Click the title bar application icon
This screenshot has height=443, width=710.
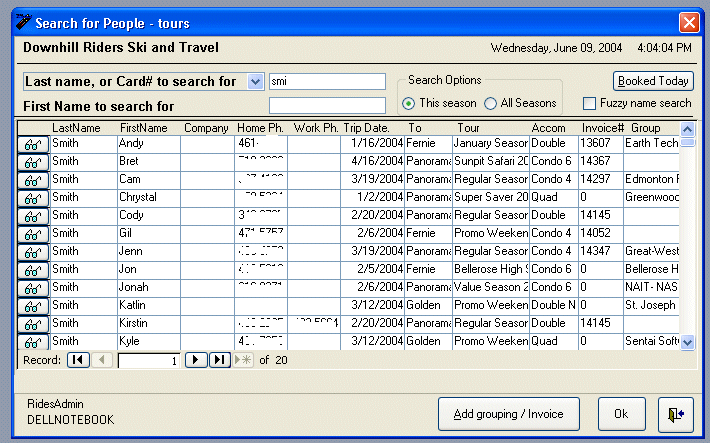point(24,22)
